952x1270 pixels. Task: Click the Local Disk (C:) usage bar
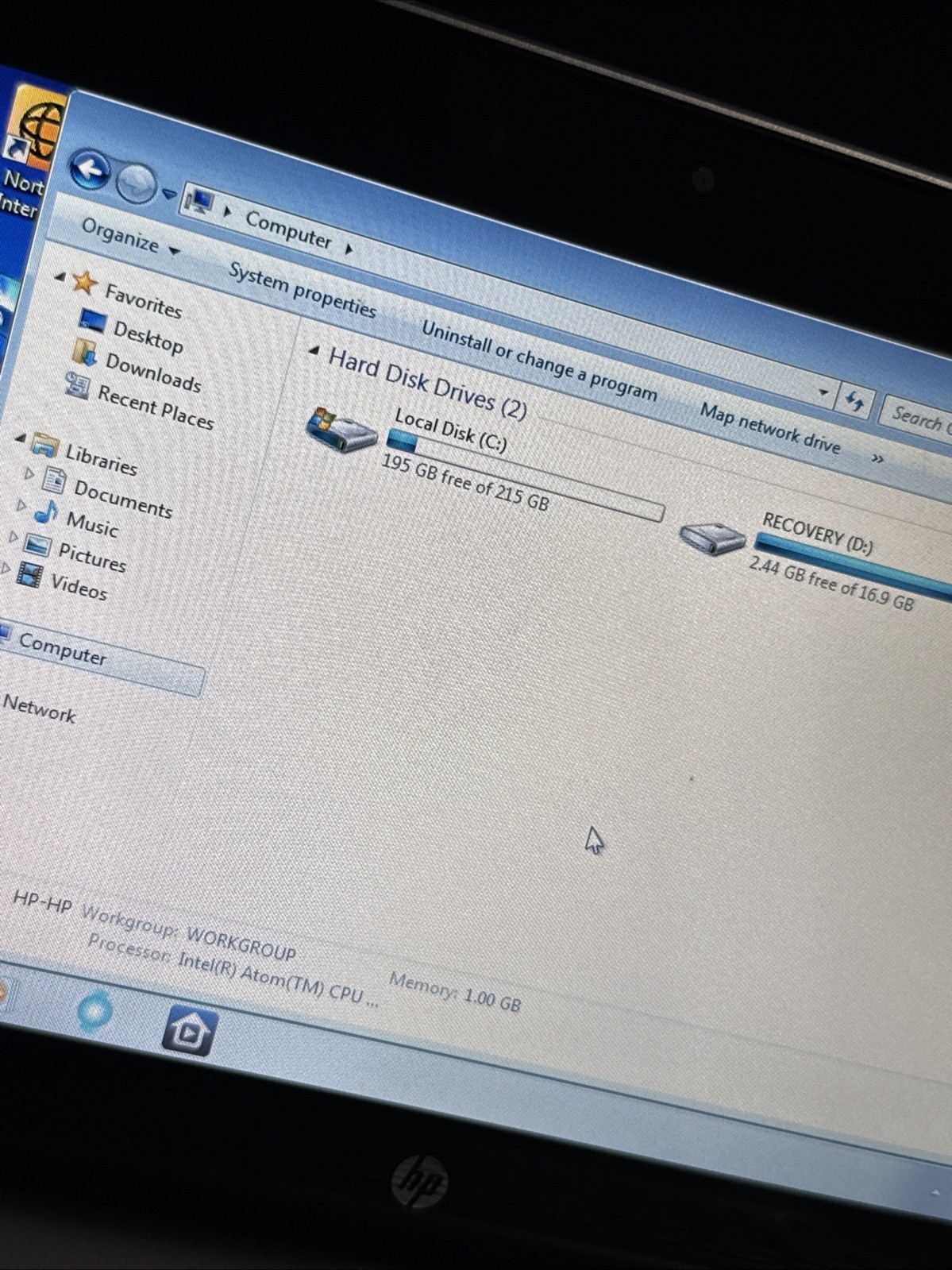click(x=525, y=477)
